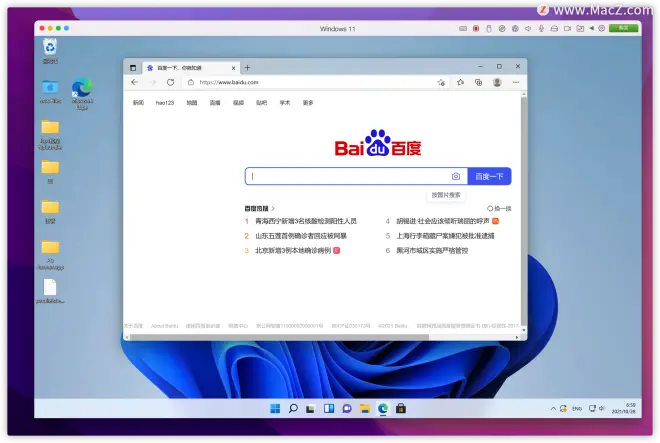Image resolution: width=660 pixels, height=443 pixels.
Task: Open the Collections icon in Edge toolbar
Action: [479, 82]
